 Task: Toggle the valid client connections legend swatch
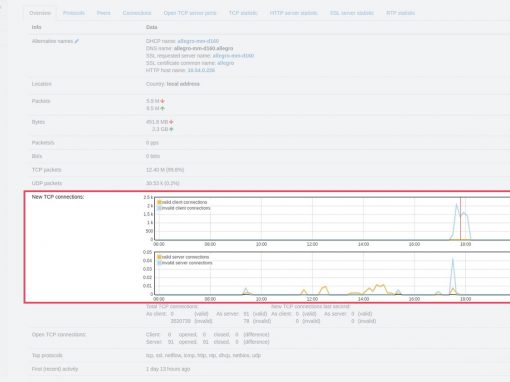click(159, 202)
